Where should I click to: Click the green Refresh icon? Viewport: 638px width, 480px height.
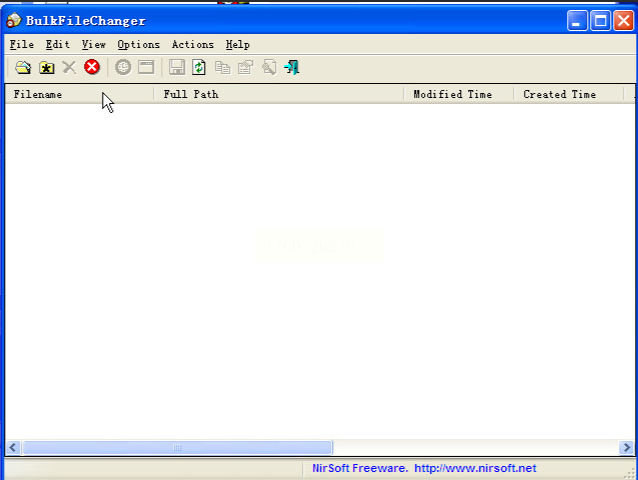tap(199, 67)
